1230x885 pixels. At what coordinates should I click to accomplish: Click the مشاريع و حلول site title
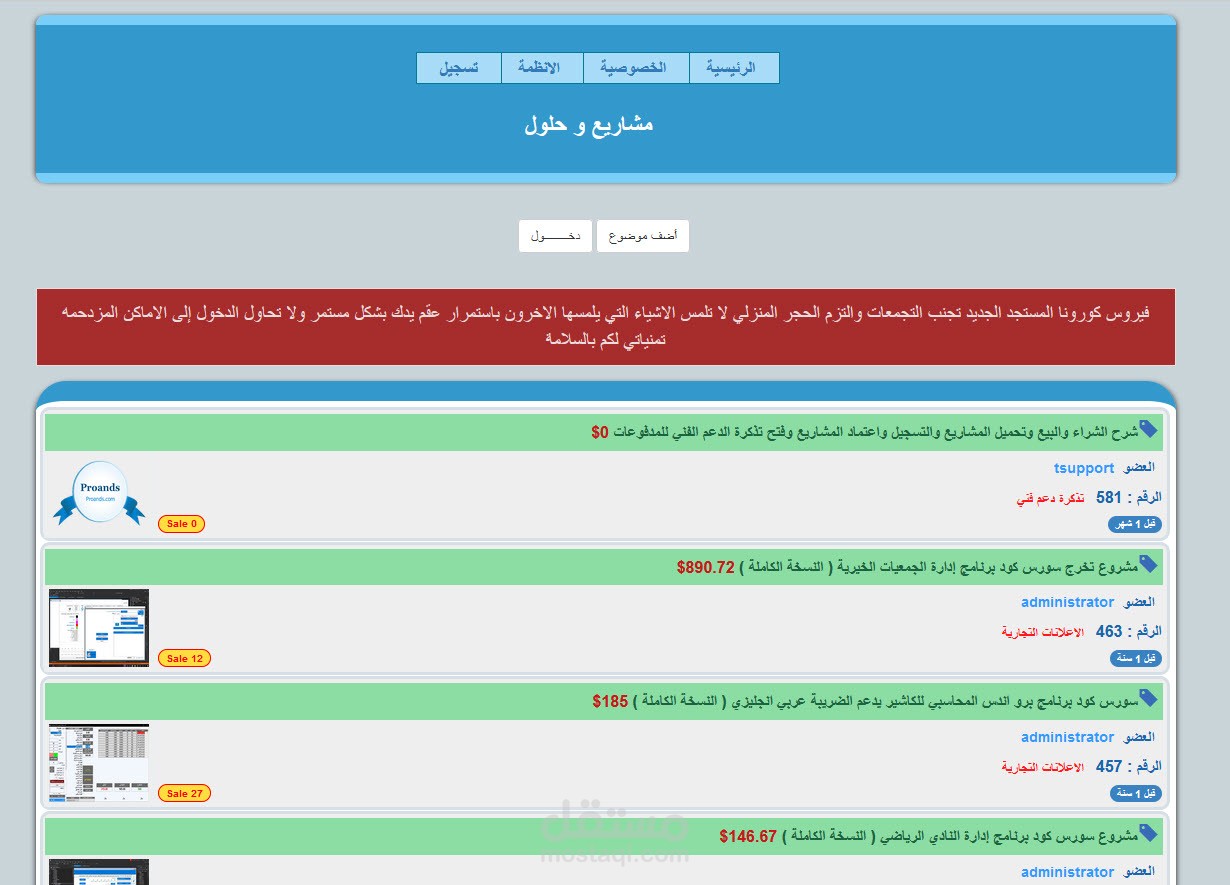(x=588, y=125)
